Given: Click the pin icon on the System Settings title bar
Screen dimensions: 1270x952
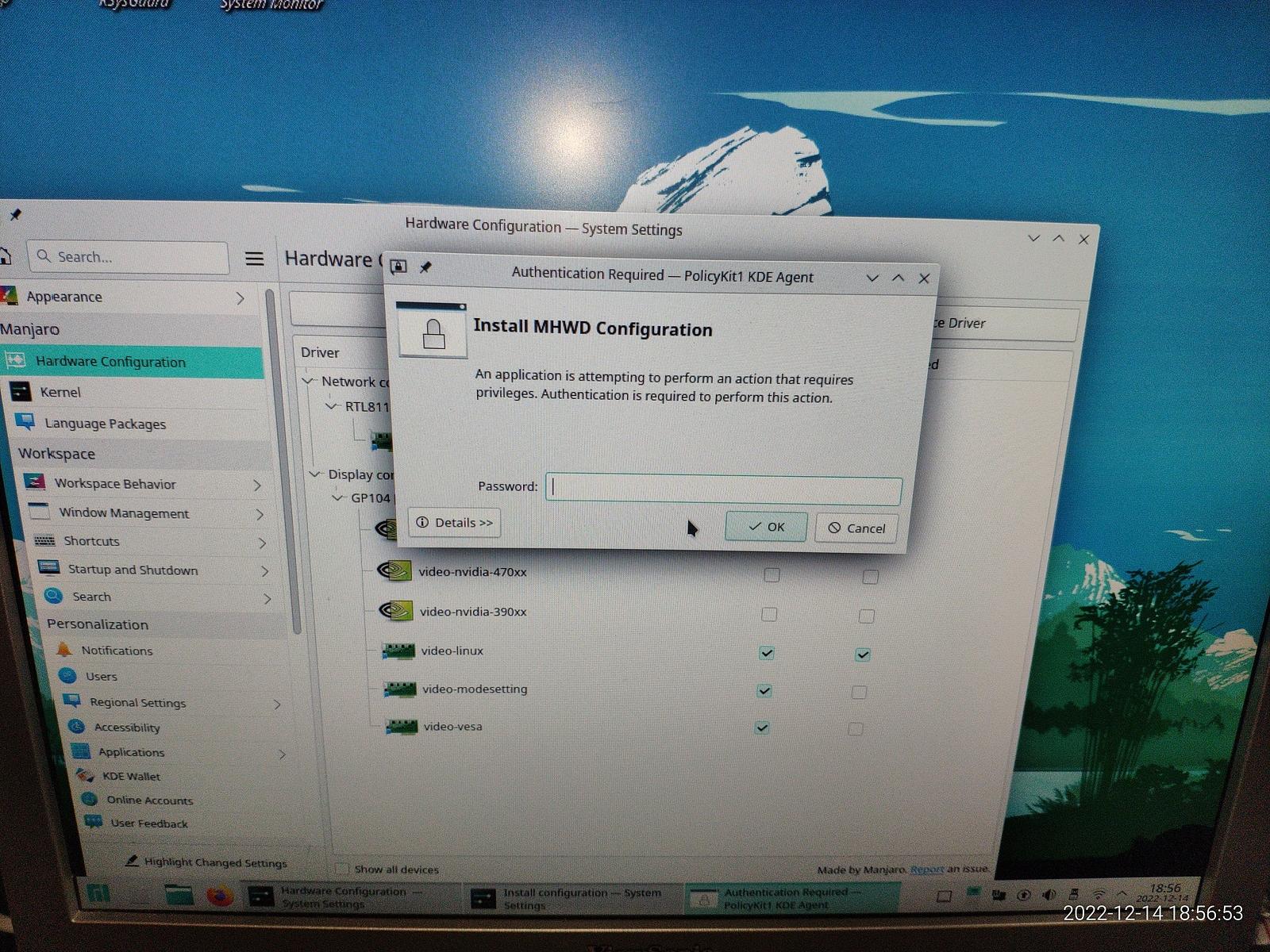Looking at the screenshot, I should 15,214.
